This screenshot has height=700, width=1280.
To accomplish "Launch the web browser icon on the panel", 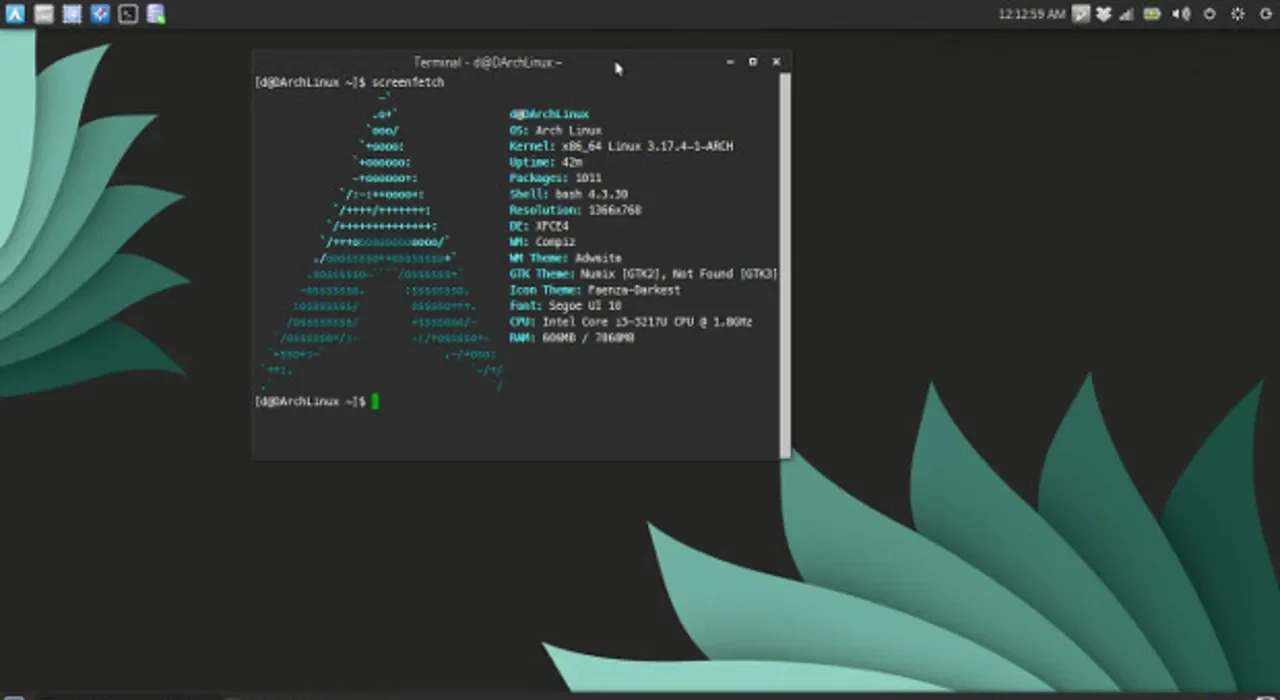I will coord(99,14).
